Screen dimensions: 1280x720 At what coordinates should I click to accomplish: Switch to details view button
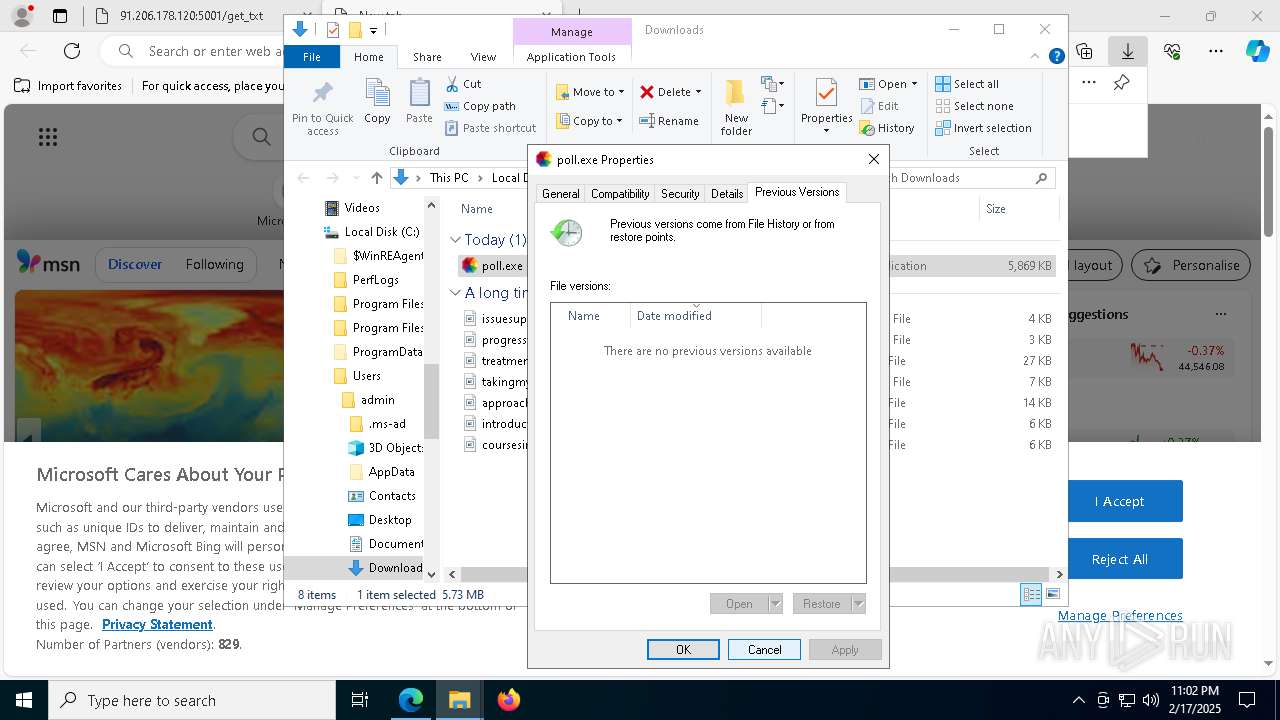[1031, 594]
